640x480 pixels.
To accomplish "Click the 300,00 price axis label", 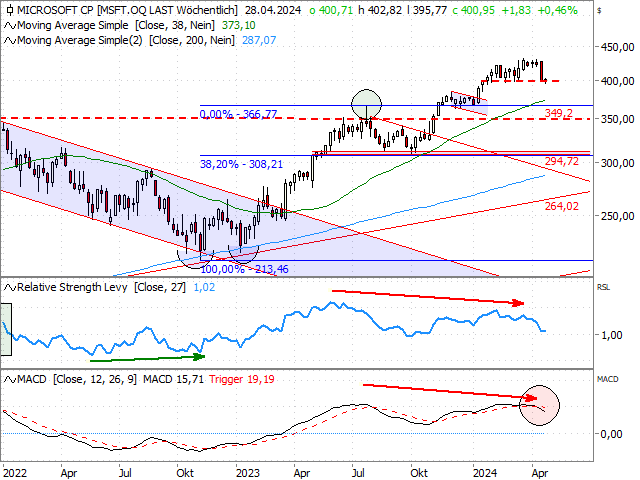I will point(618,163).
